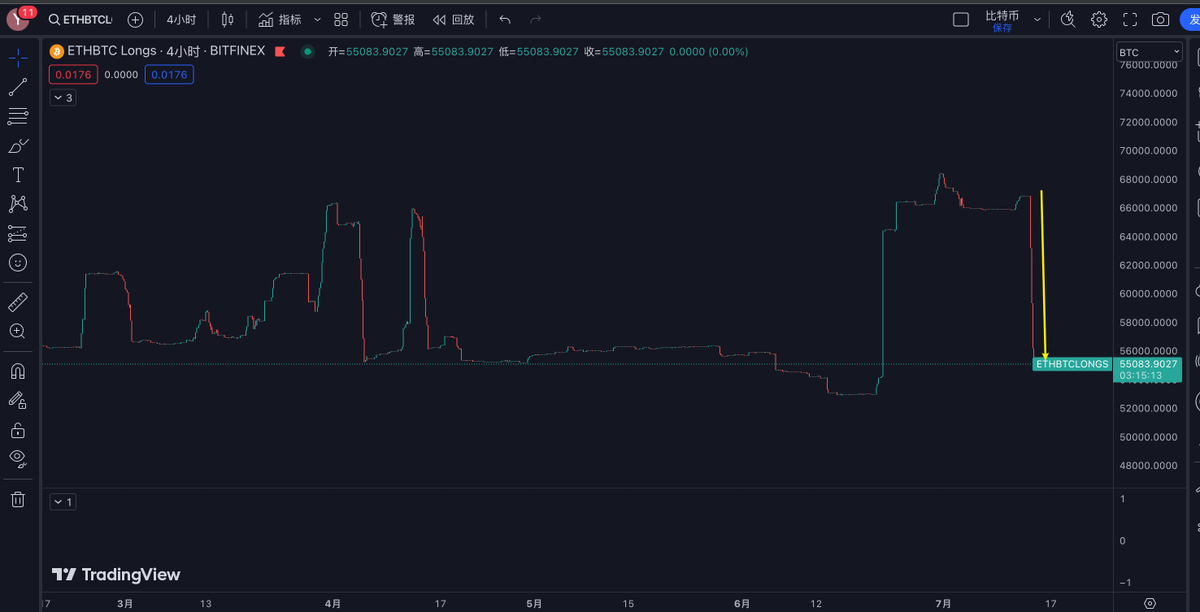Viewport: 1200px width, 612px height.
Task: Click the red 0.0176 sell price box
Action: coord(72,74)
